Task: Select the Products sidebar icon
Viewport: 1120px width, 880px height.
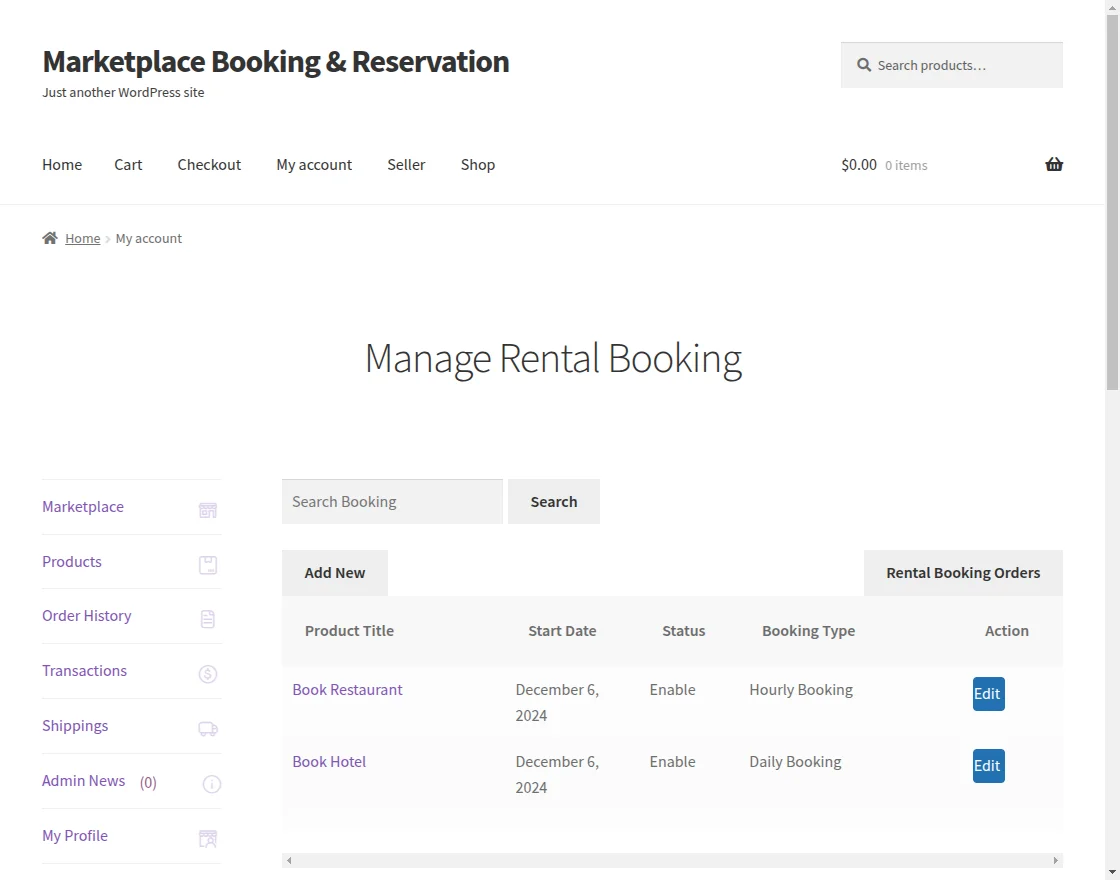Action: 207,565
